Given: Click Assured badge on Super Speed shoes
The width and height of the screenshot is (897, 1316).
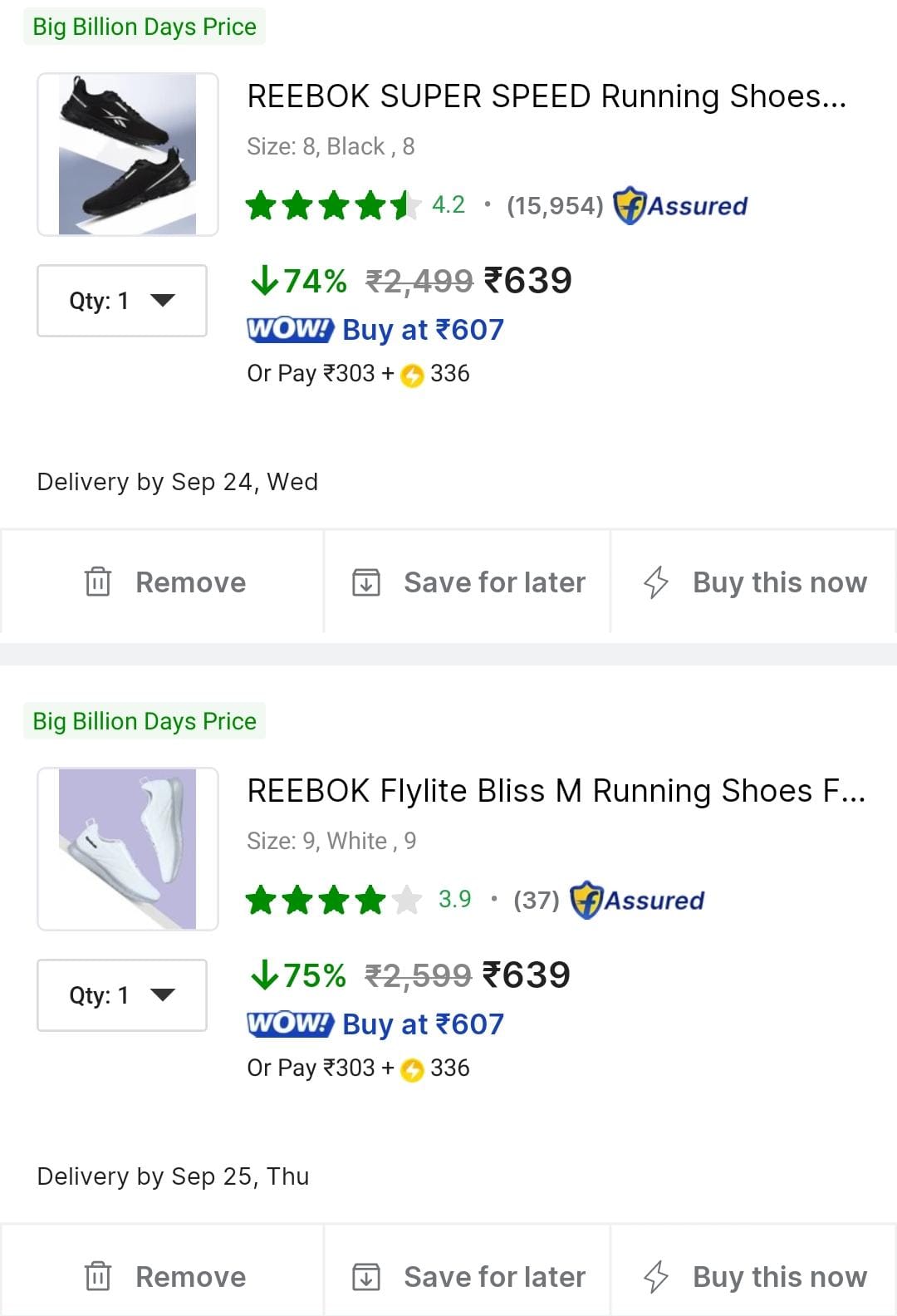Looking at the screenshot, I should [x=680, y=205].
